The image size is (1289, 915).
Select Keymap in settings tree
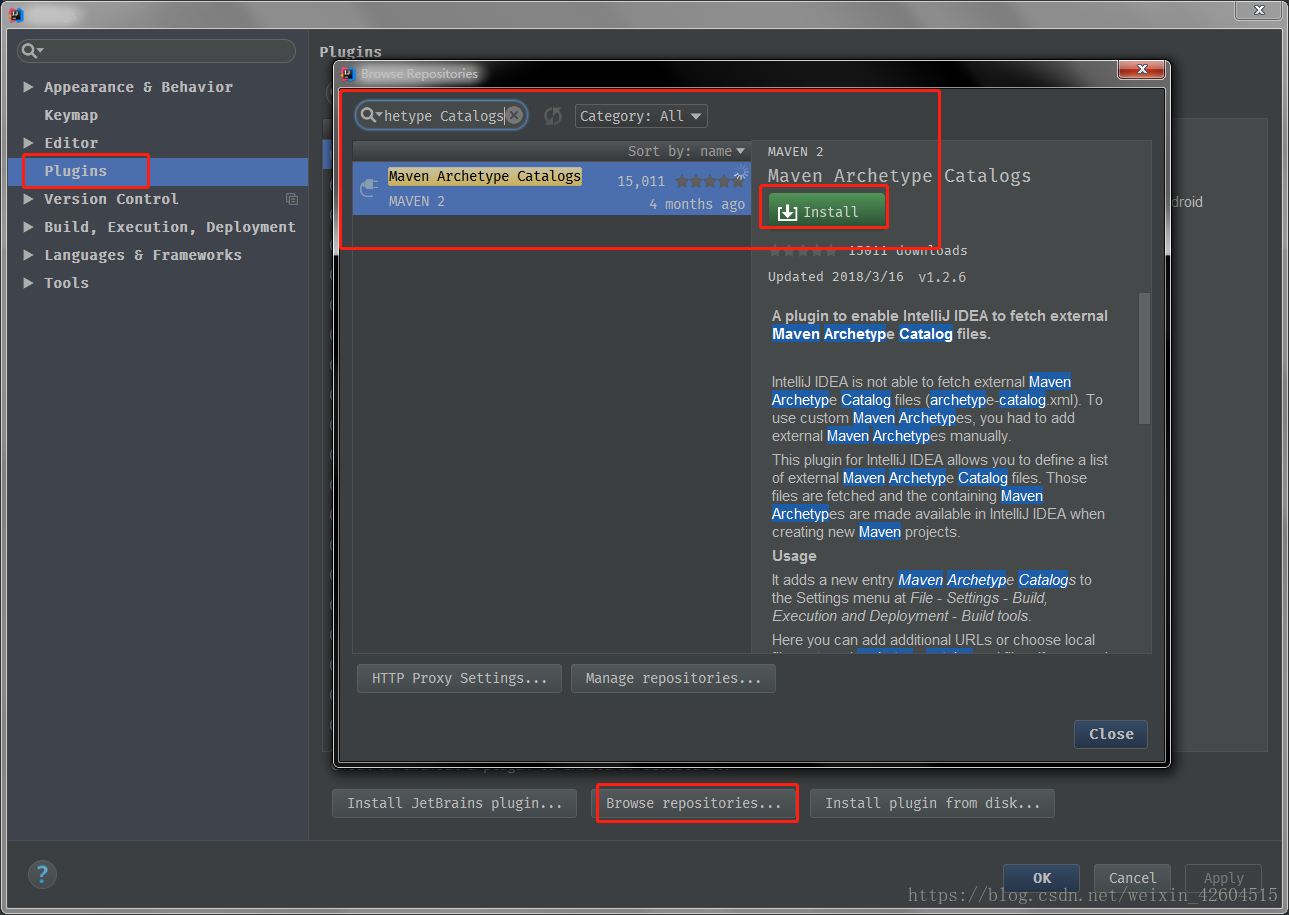(x=71, y=115)
